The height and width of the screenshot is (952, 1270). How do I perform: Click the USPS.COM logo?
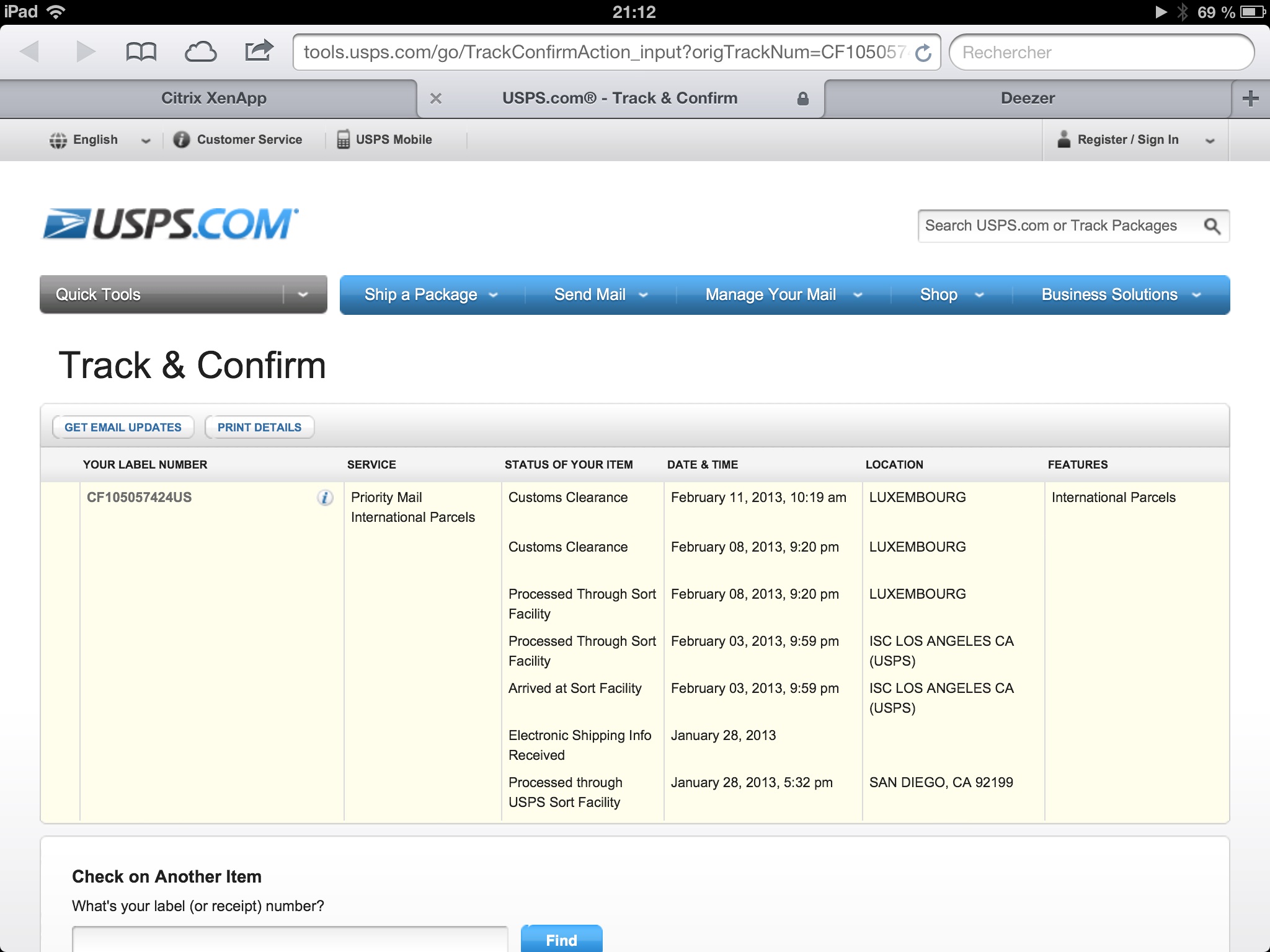pyautogui.click(x=171, y=224)
